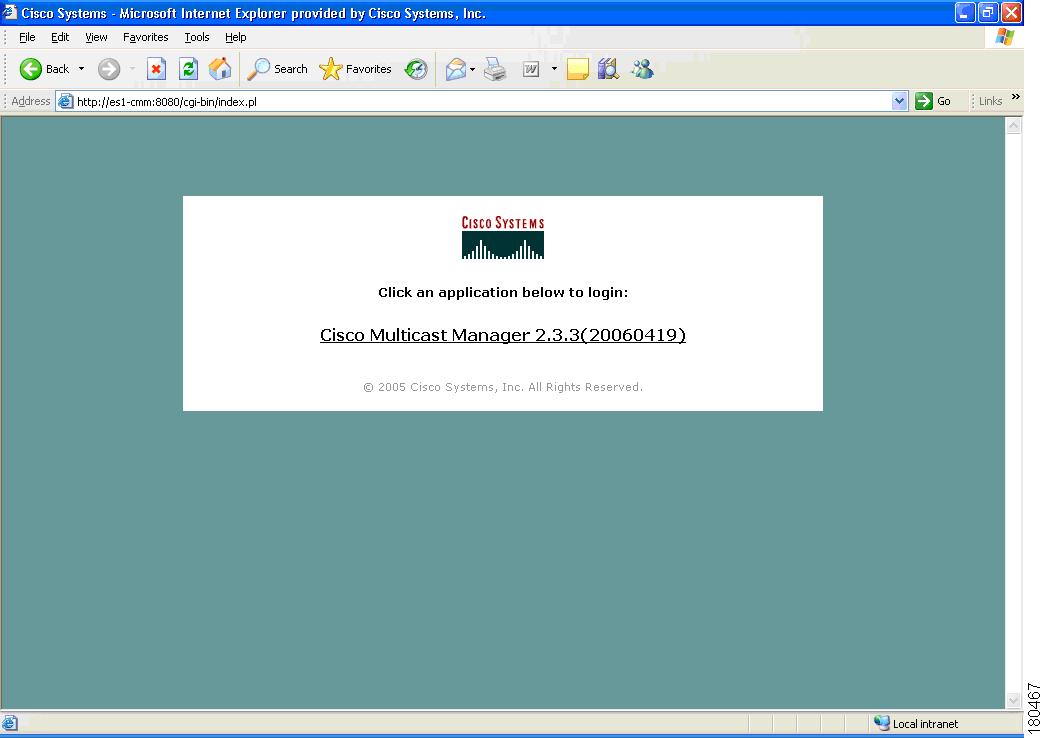Open the View menu

96,37
